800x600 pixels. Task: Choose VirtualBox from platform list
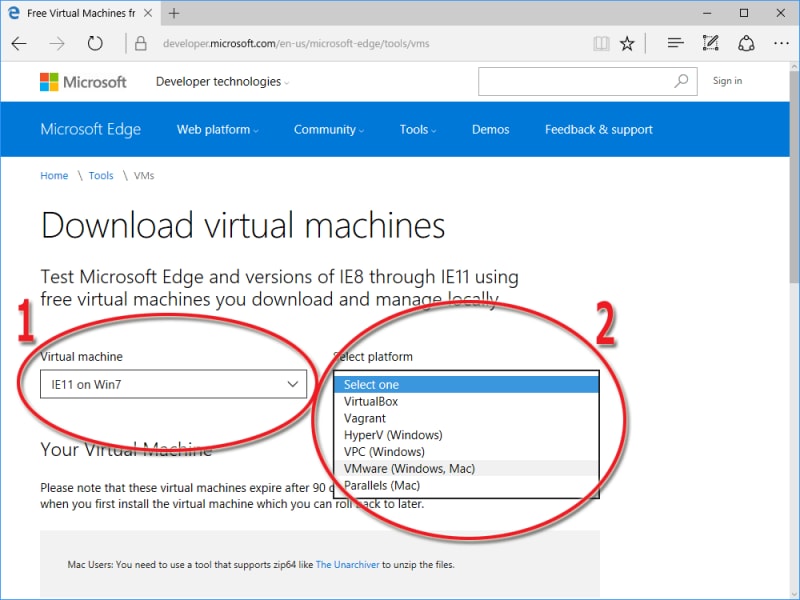[371, 401]
